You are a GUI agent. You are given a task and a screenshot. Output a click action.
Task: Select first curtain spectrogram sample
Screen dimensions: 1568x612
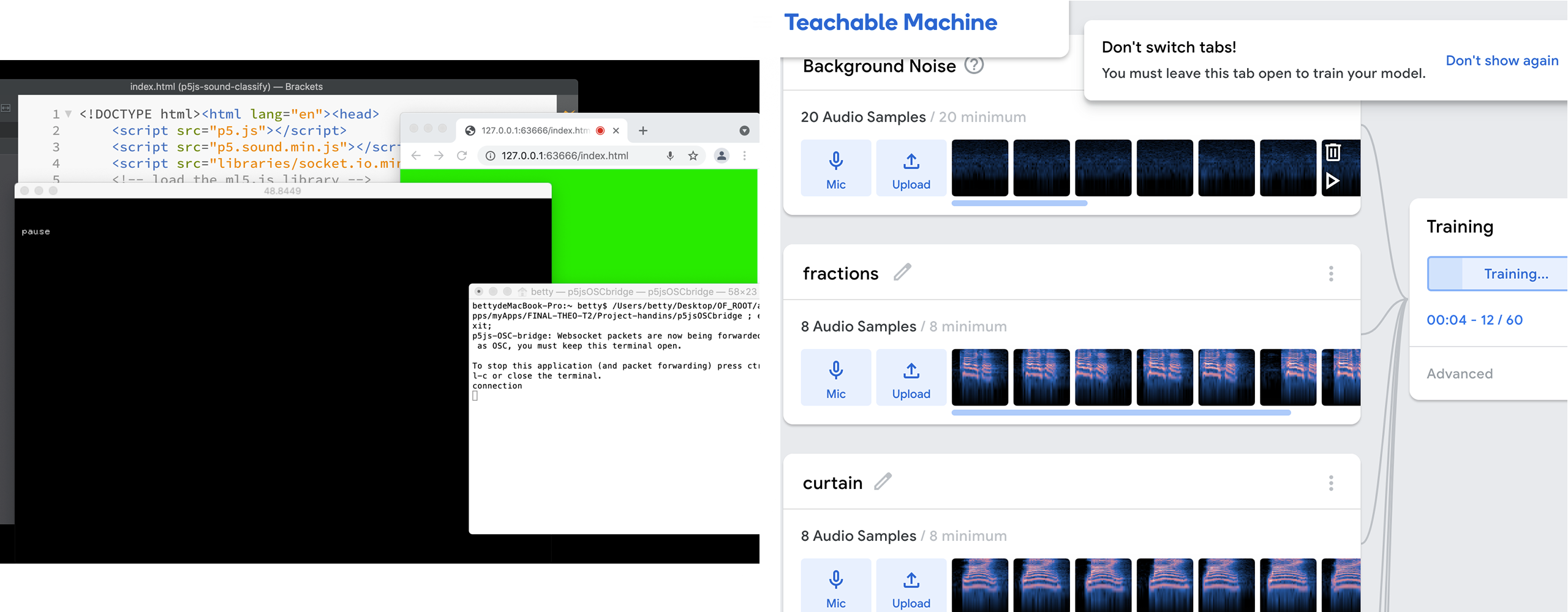[980, 586]
